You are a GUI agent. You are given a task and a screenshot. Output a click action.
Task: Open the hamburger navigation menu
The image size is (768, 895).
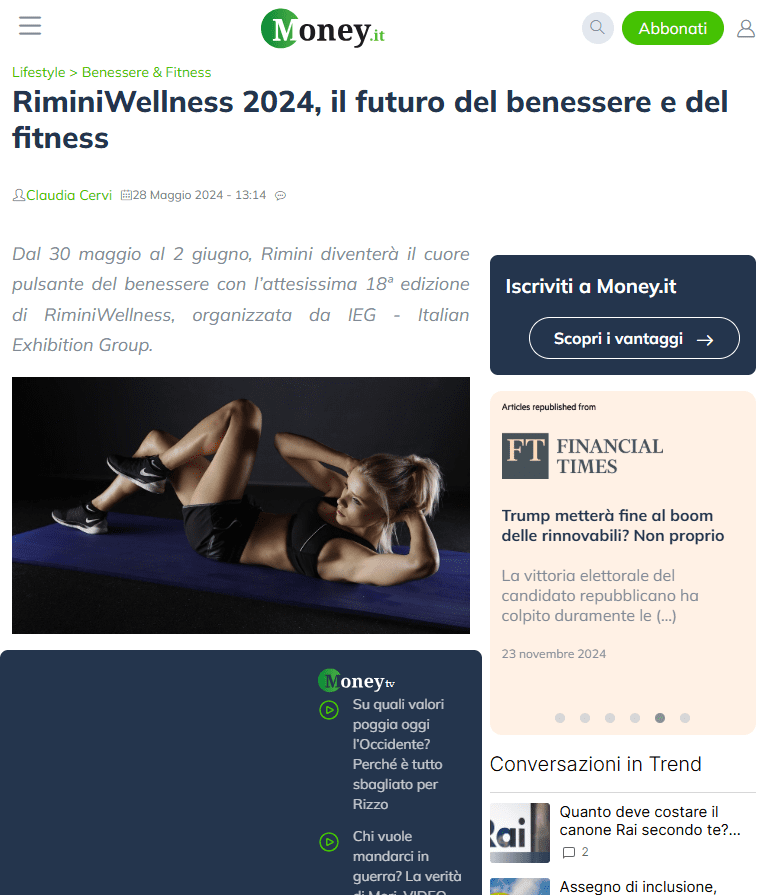coord(30,26)
